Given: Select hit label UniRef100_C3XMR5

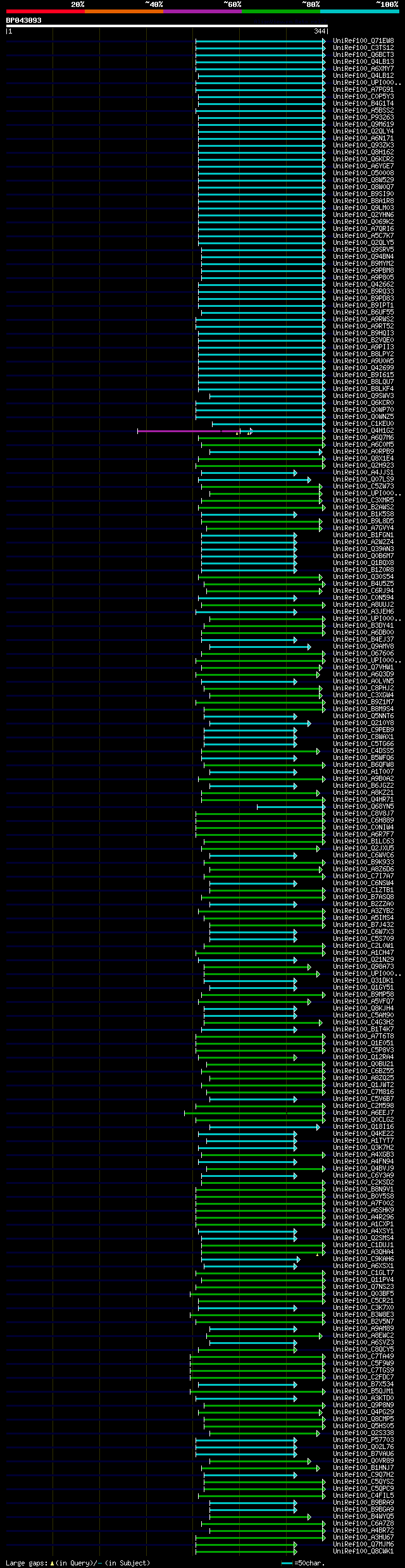Looking at the screenshot, I should 363,501.
